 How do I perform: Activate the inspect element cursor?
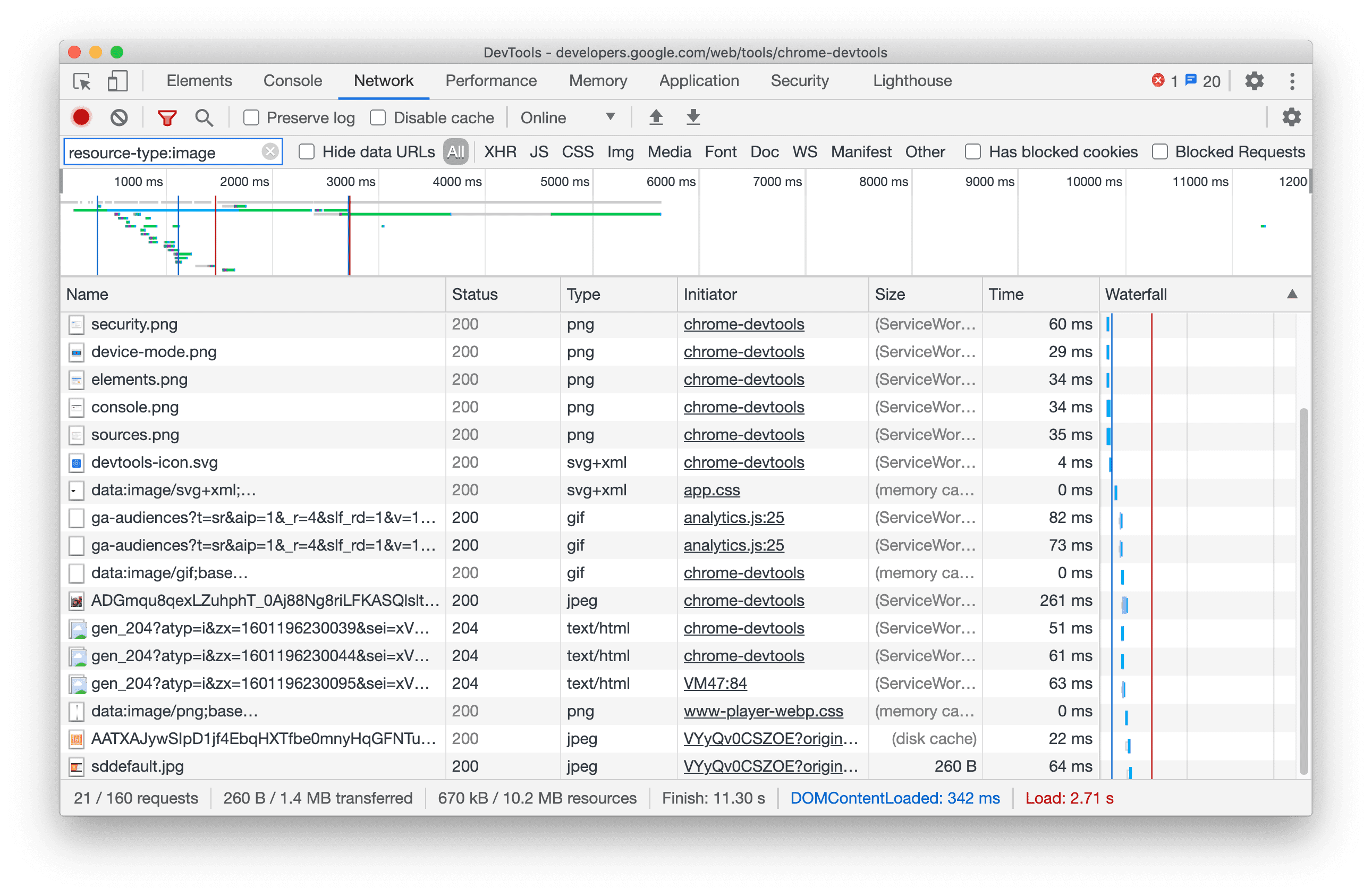[82, 81]
